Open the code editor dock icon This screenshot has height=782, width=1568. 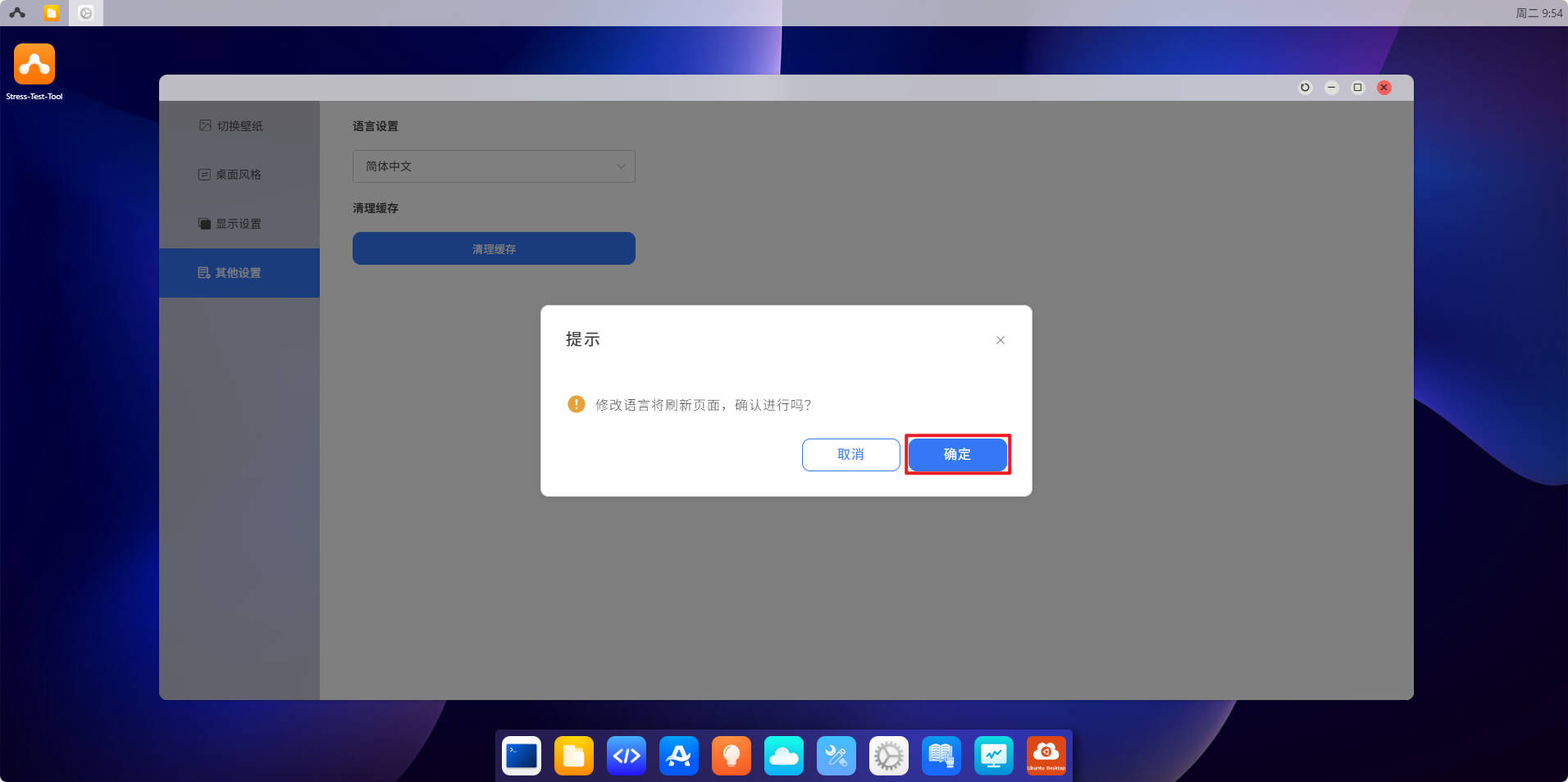627,755
